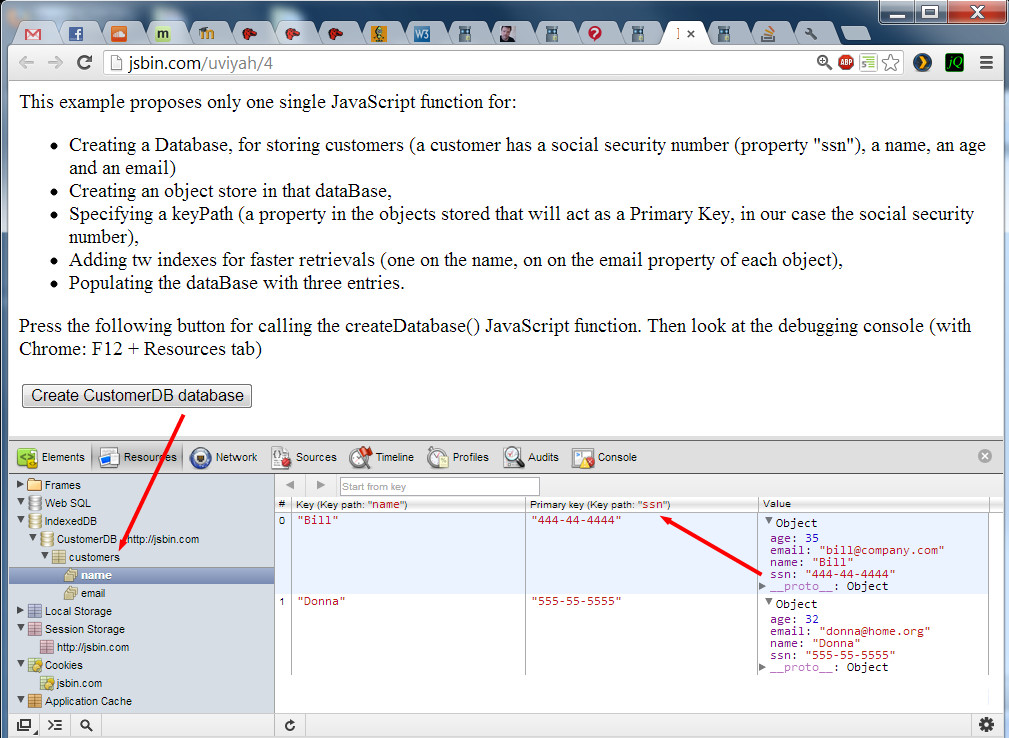Click the Adblock Plus extension icon
This screenshot has width=1009, height=738.
tap(846, 62)
